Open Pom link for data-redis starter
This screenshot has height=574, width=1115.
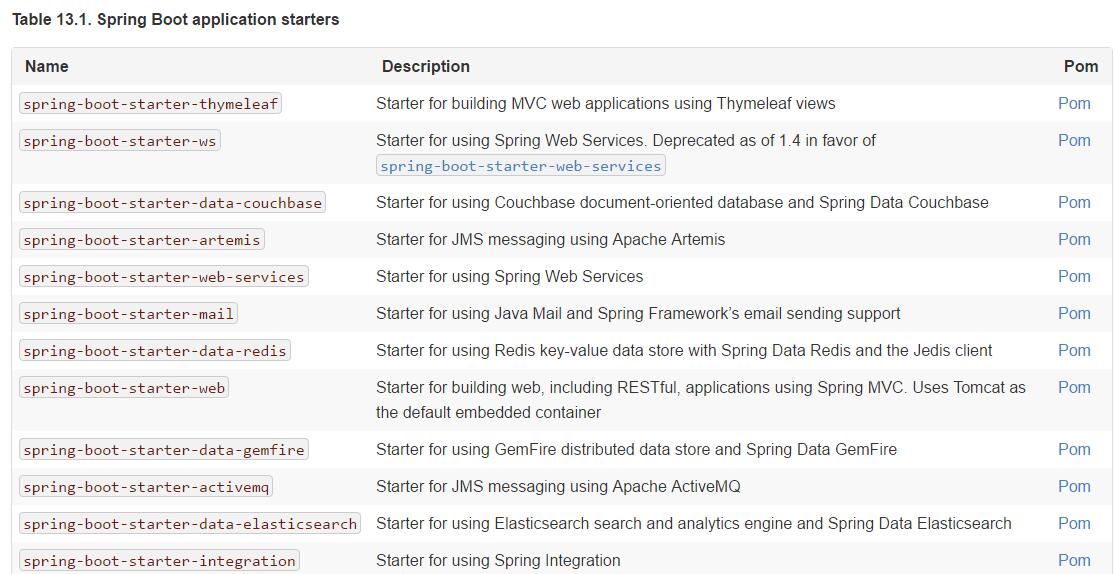pyautogui.click(x=1074, y=350)
